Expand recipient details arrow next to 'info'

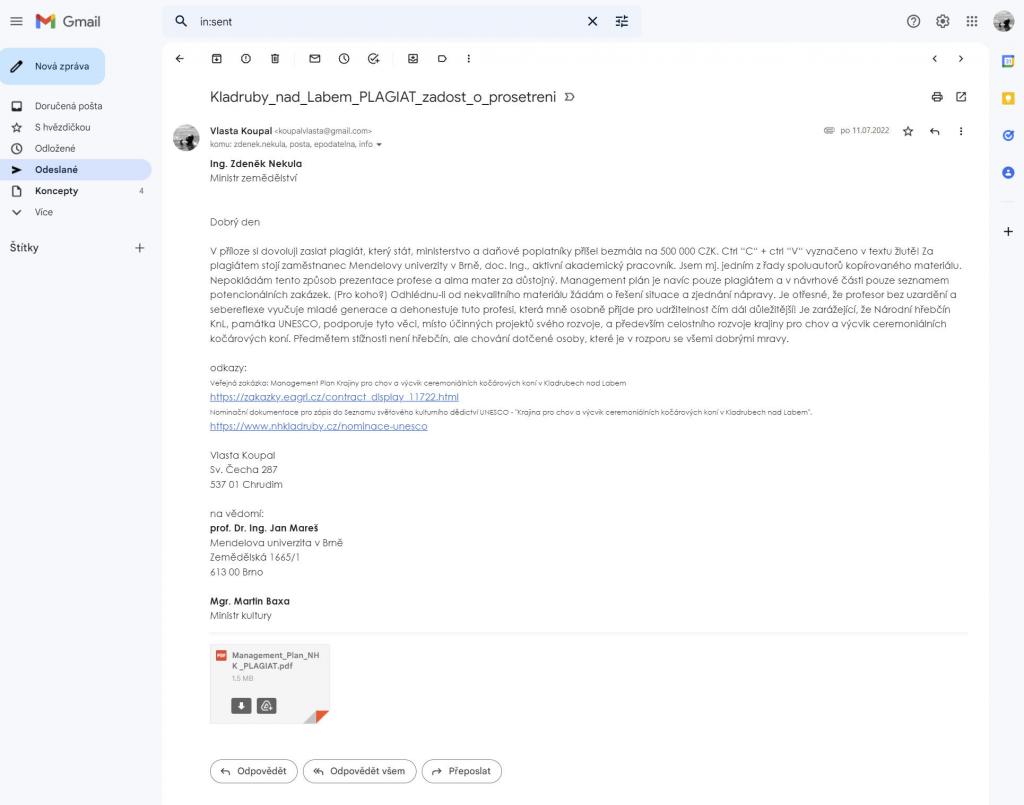click(x=379, y=144)
